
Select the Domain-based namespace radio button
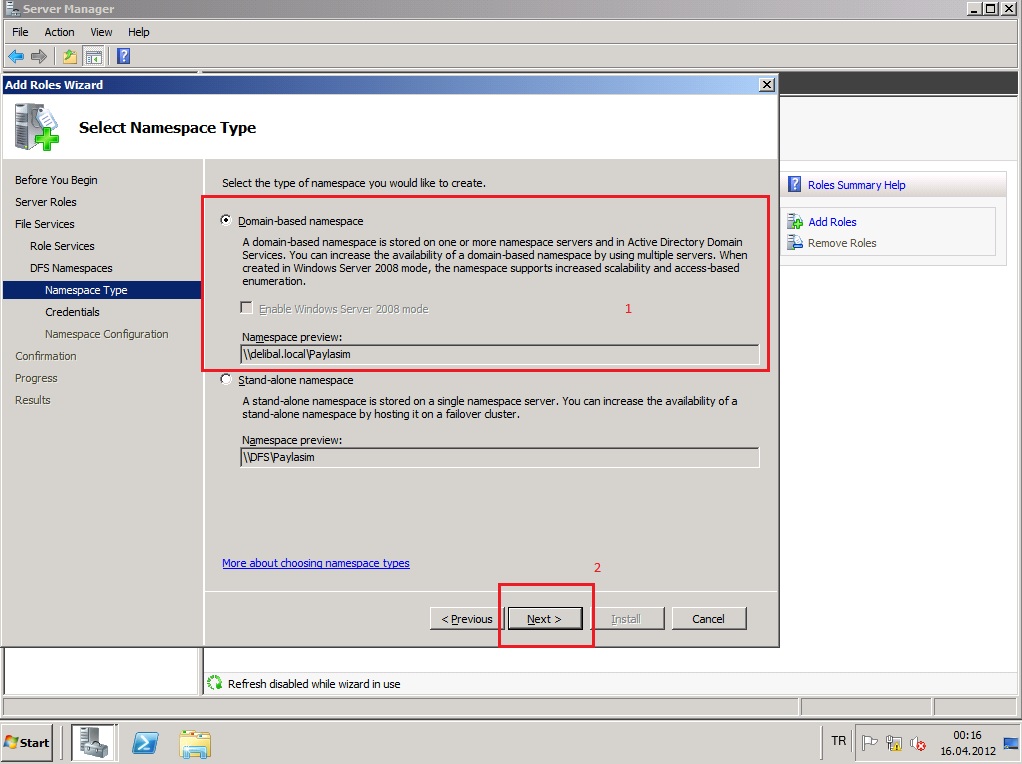pos(226,221)
